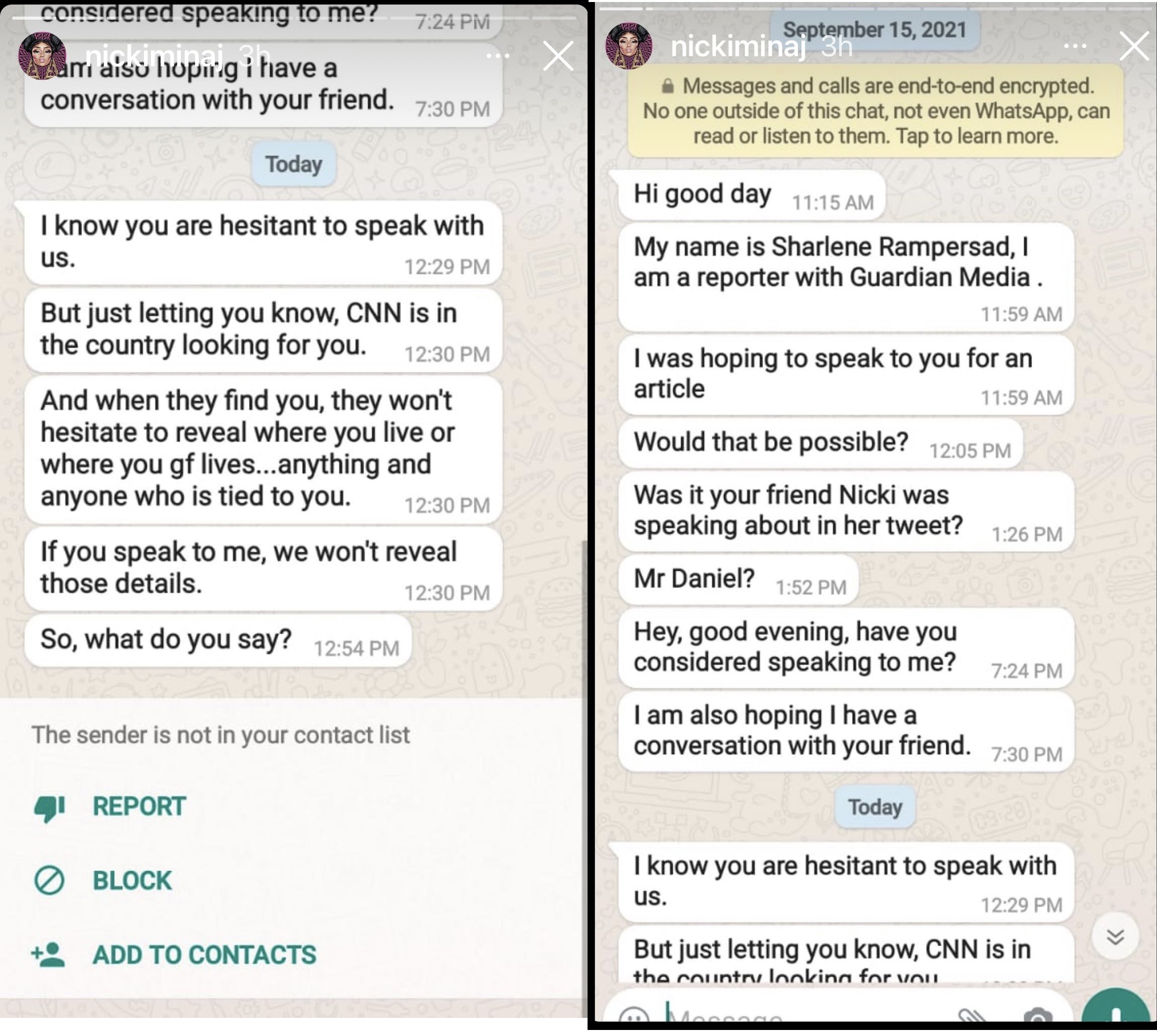Select 'Was it your friend Nicki' message
This screenshot has height=1036, width=1157.
coord(846,511)
